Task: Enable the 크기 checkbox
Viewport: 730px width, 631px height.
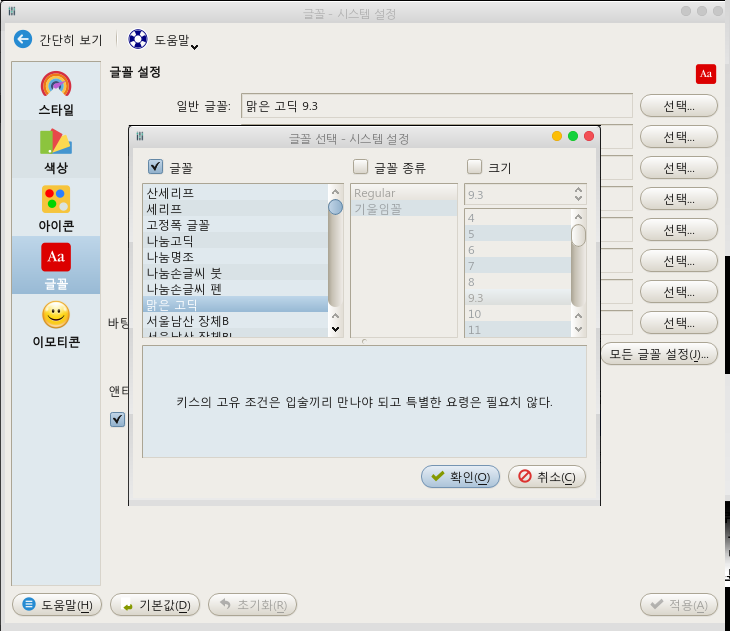Action: click(474, 166)
